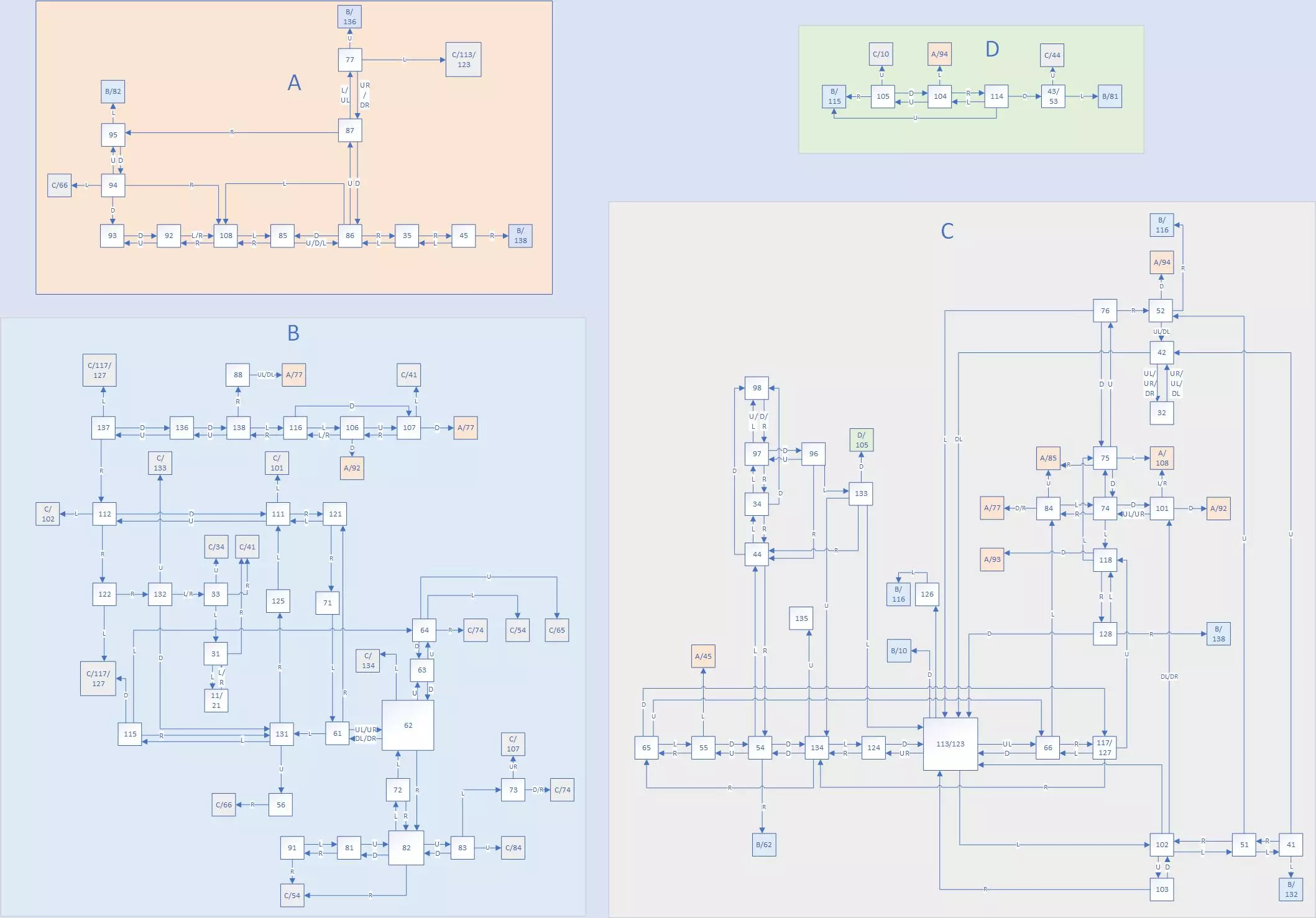Click node 113/123 in region C
Screen dimensions: 1316x918
(x=950, y=744)
